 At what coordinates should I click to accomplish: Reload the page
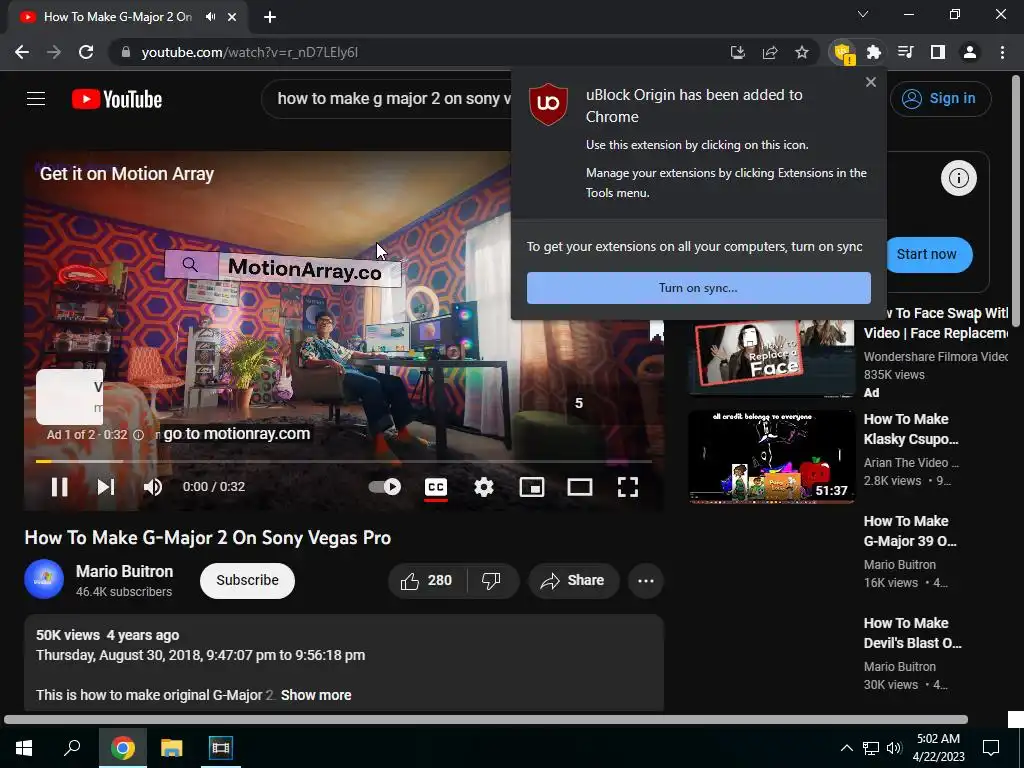coord(86,52)
